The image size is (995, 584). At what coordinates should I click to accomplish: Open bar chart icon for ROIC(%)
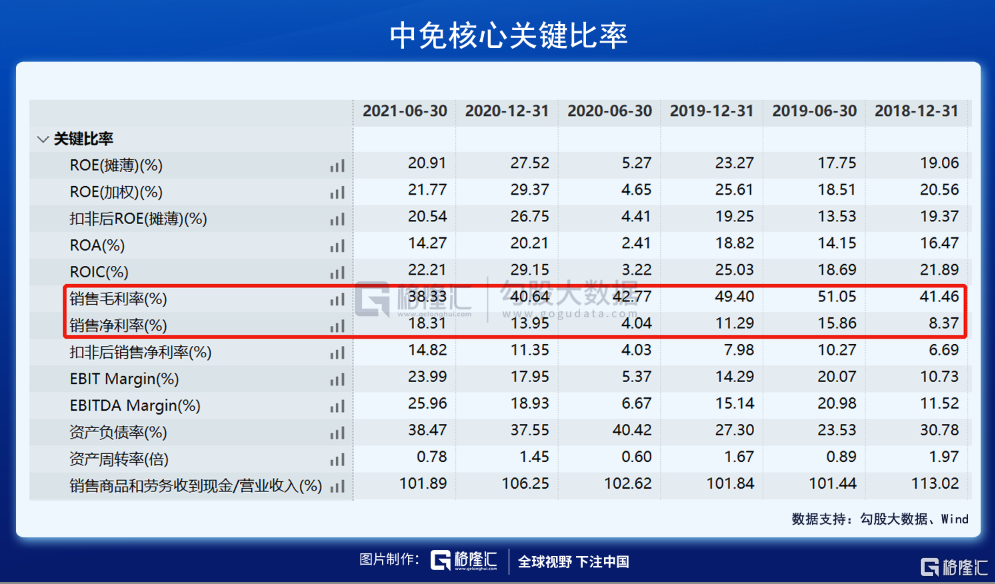[337, 273]
